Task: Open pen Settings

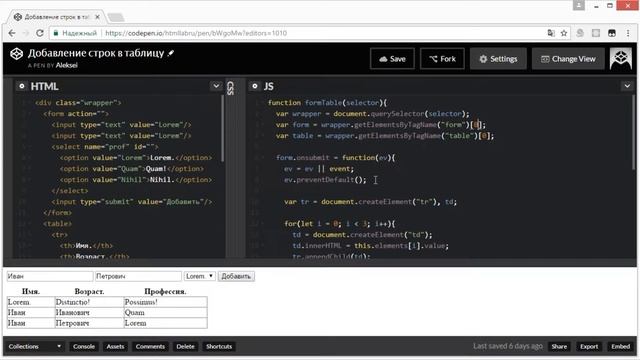Action: (498, 59)
